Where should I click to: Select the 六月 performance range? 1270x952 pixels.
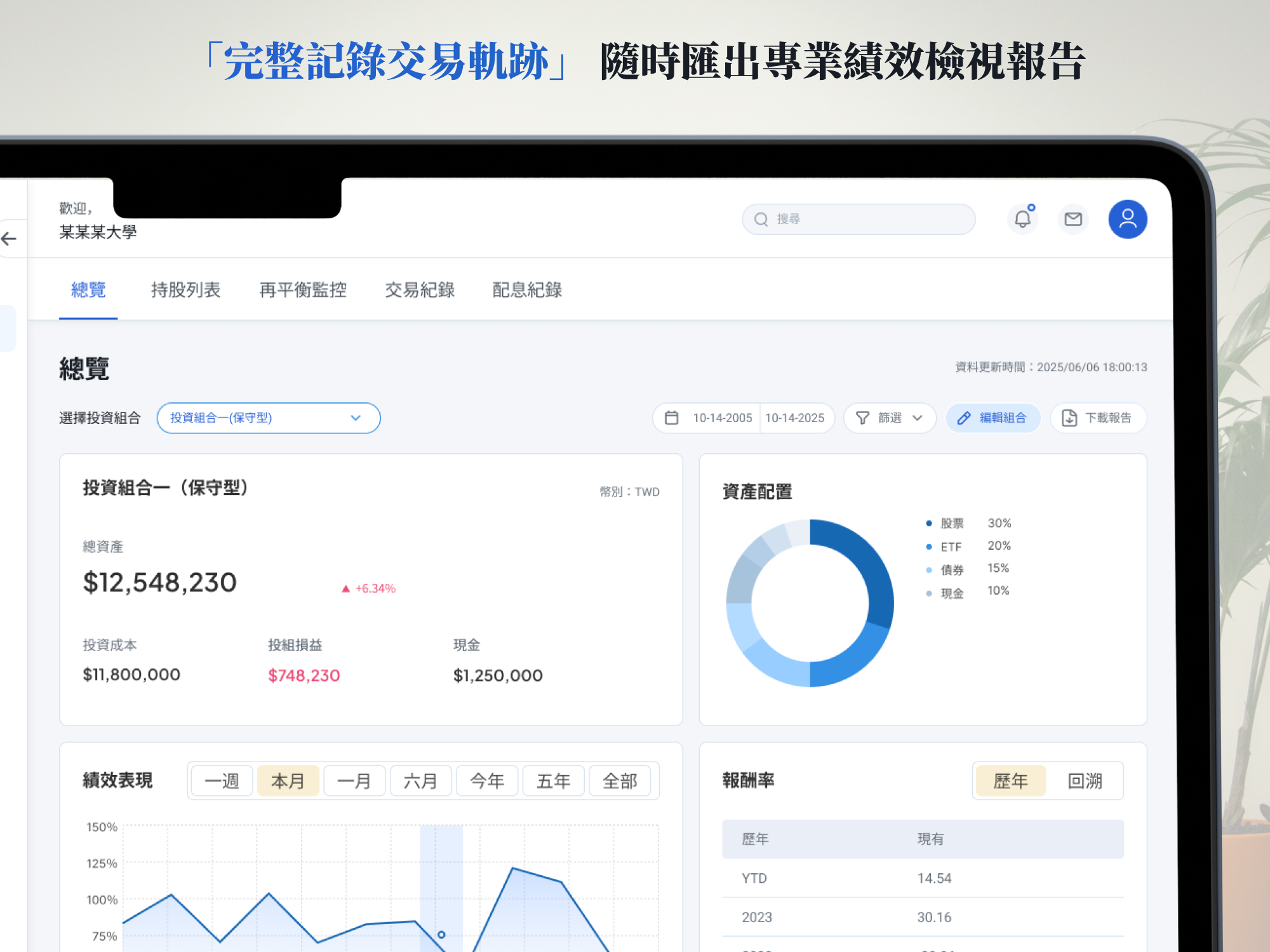(x=421, y=781)
